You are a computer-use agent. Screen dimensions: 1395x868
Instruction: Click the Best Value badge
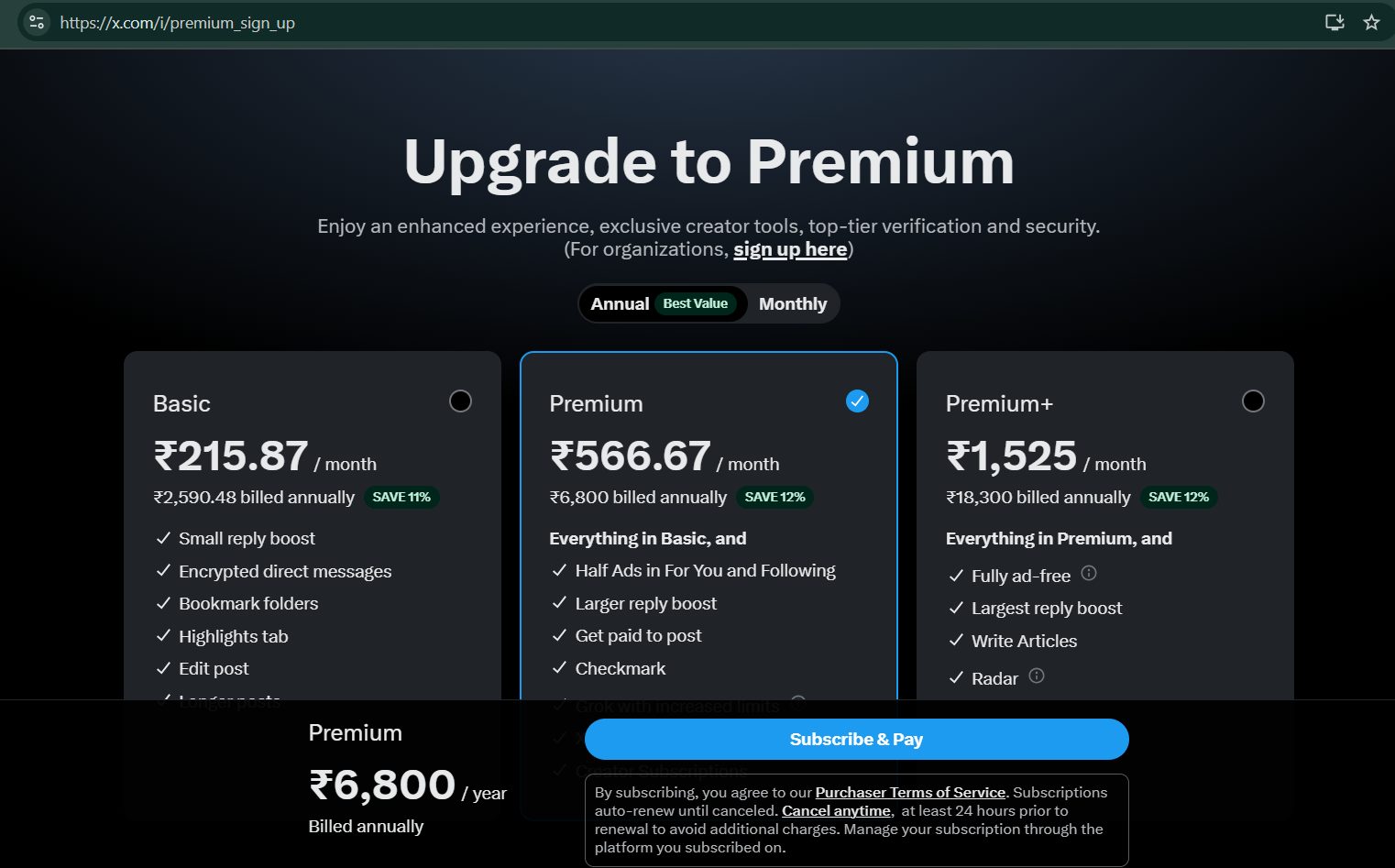click(695, 304)
